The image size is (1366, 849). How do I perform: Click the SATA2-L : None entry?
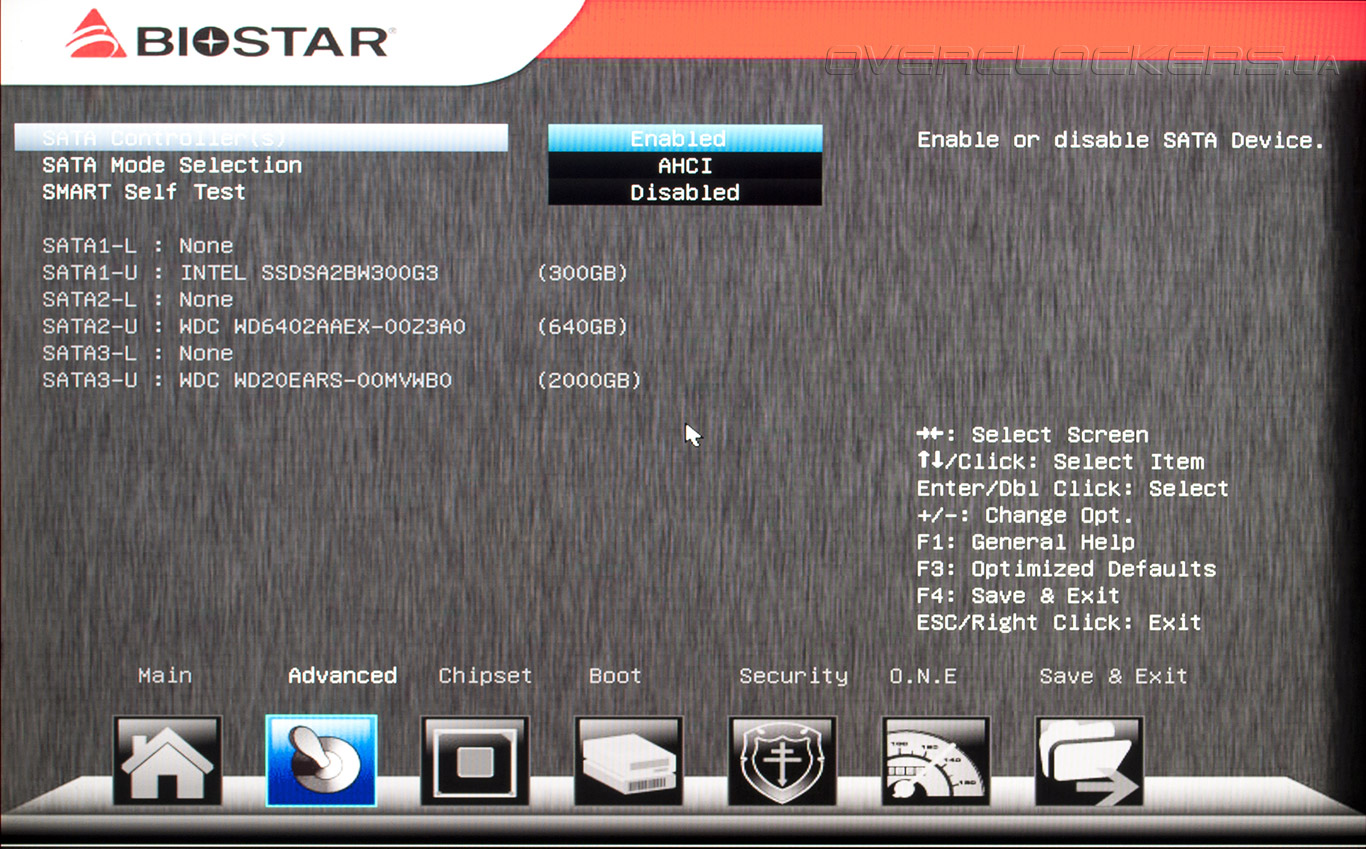(x=138, y=300)
